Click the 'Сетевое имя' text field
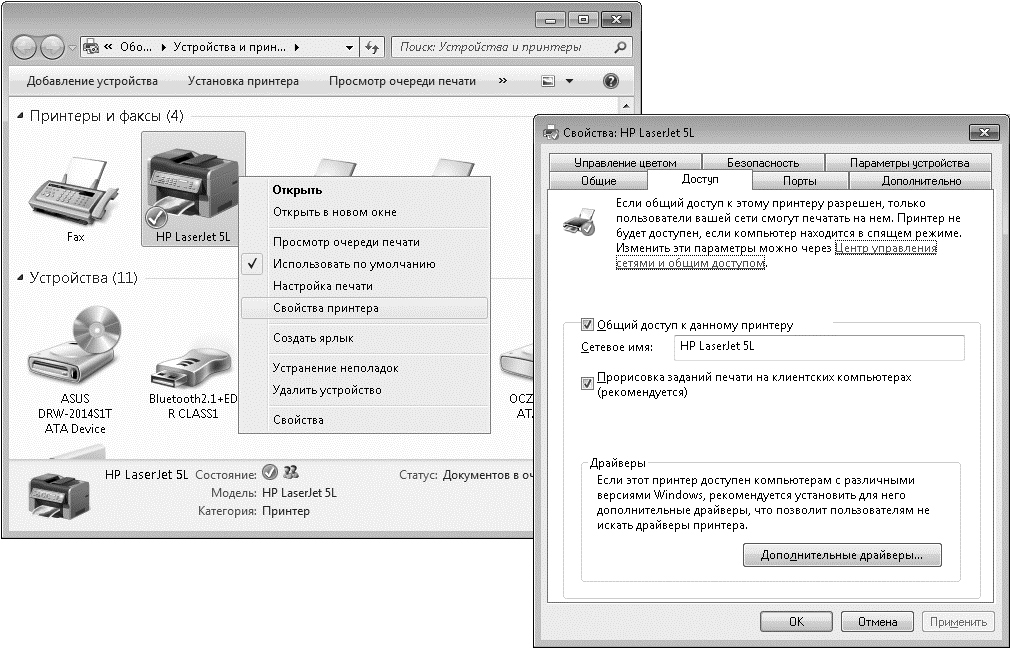This screenshot has height=648, width=1010. coord(817,347)
